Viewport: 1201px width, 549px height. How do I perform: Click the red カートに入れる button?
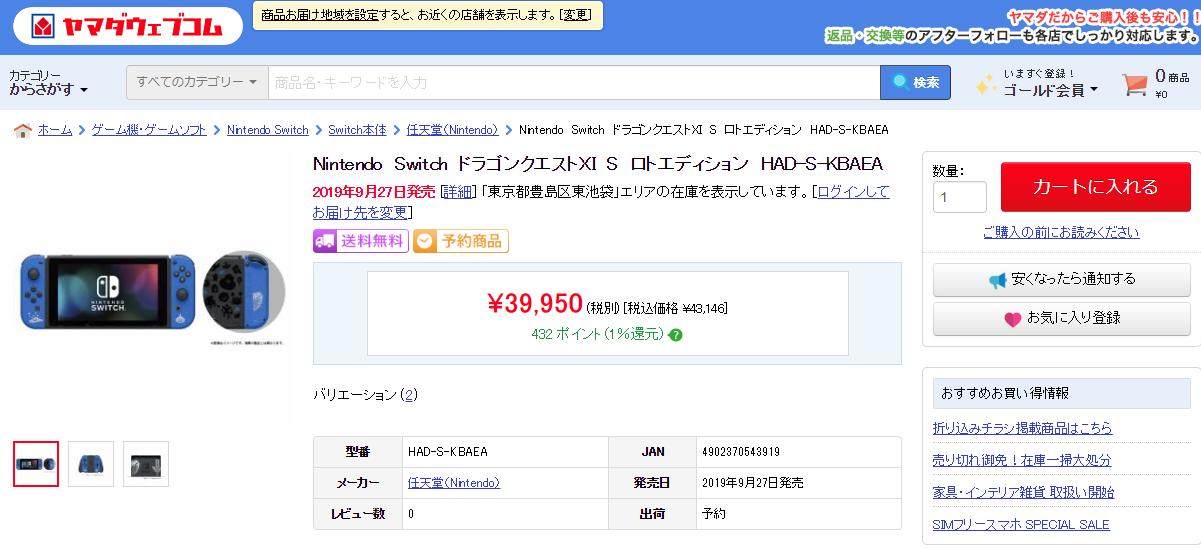tap(1095, 187)
